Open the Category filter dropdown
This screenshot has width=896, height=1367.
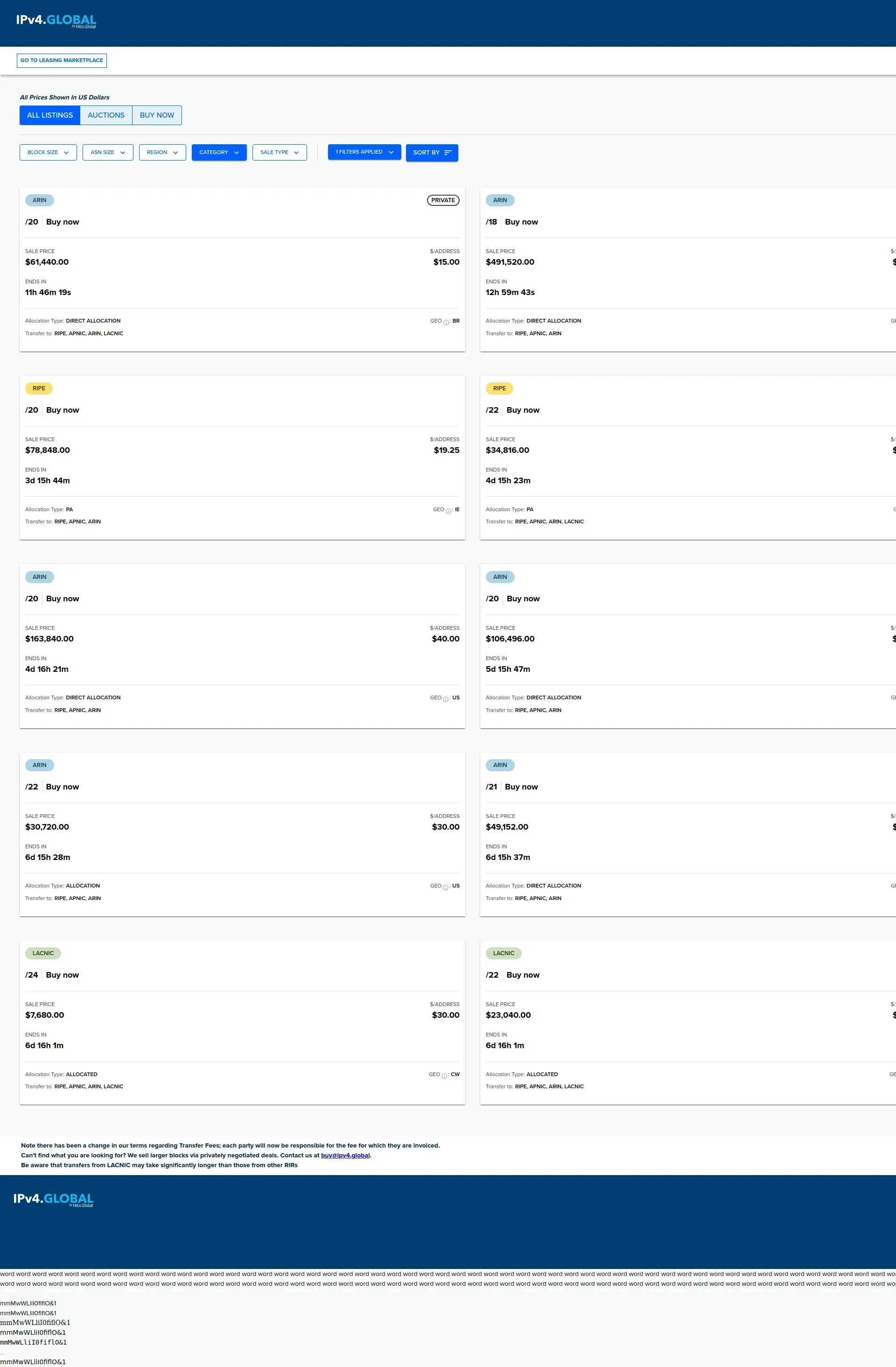[x=219, y=153]
